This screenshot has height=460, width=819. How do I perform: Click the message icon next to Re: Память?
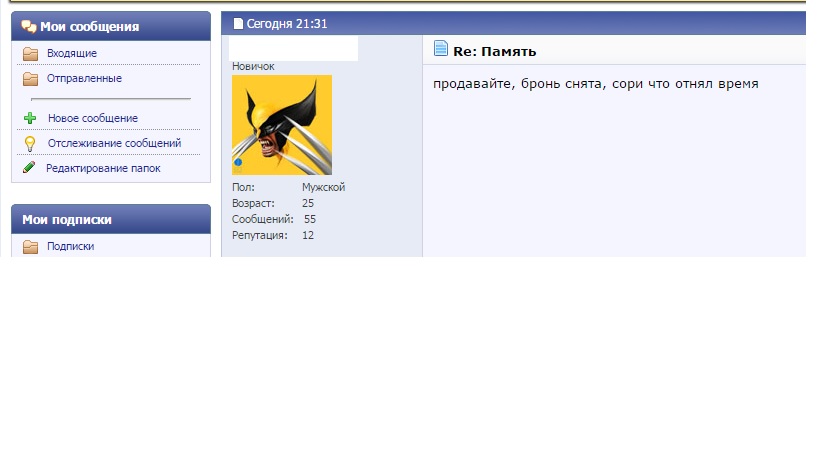[x=441, y=50]
